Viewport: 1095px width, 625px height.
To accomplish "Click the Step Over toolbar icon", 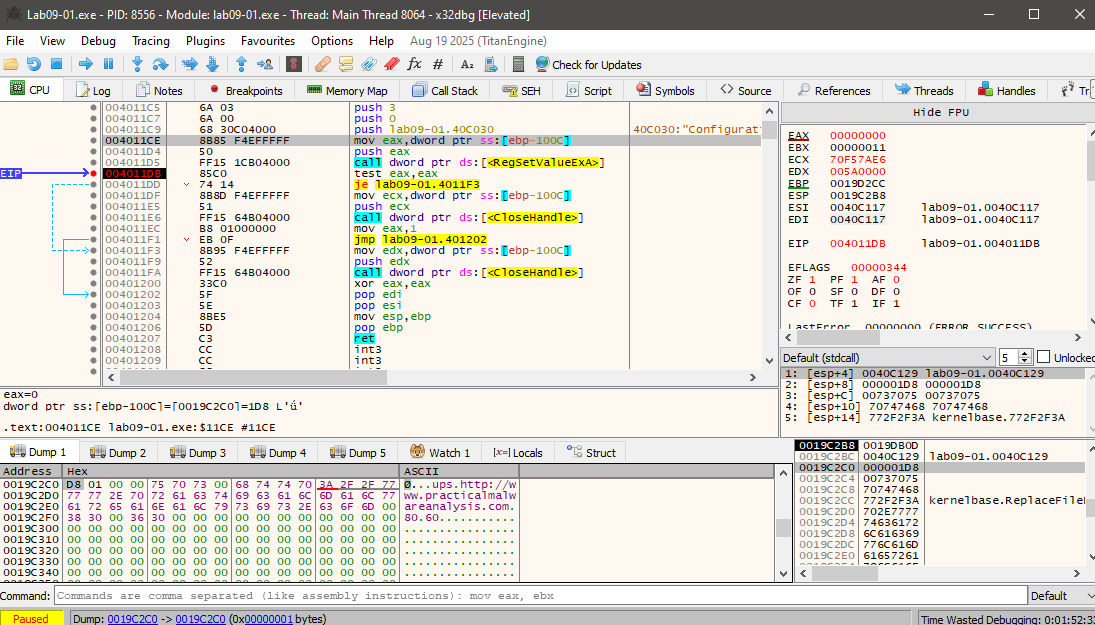I will 161,64.
